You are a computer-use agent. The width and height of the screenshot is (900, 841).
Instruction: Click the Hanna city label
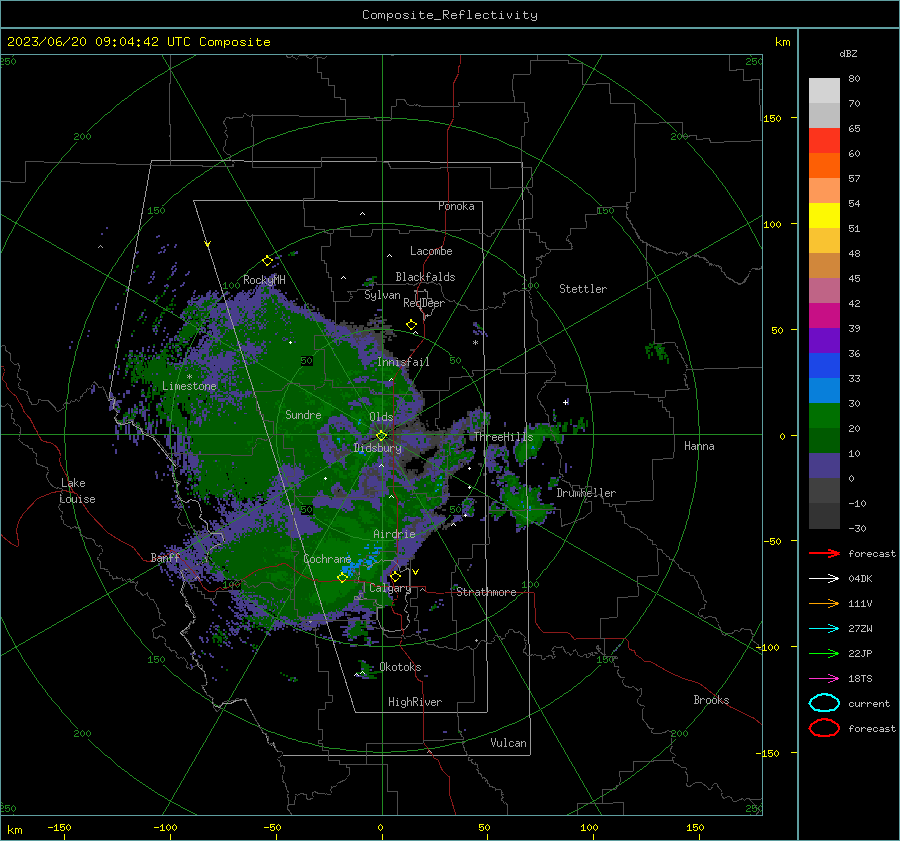699,446
